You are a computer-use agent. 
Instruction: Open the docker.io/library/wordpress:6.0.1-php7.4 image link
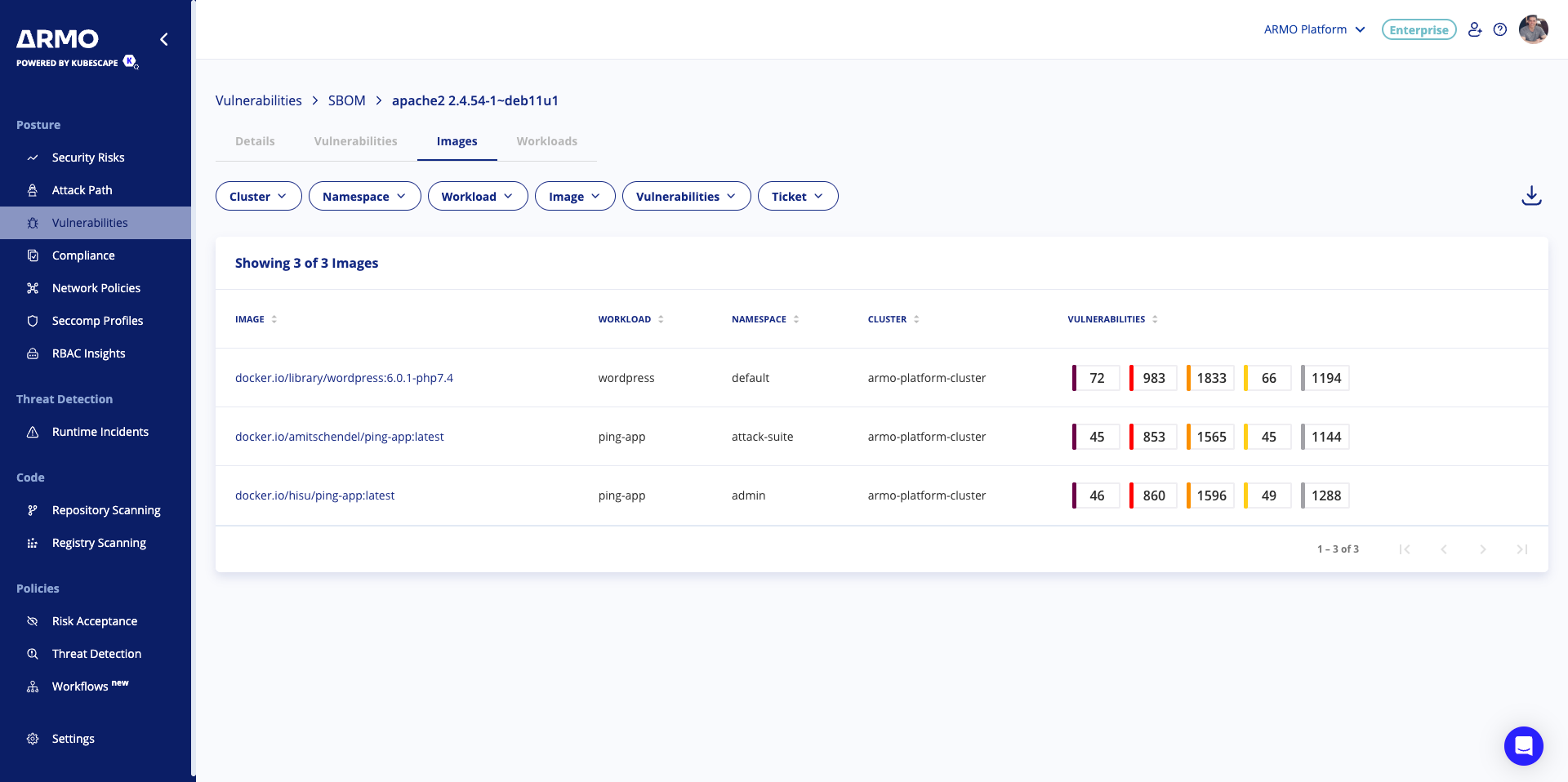tap(344, 378)
